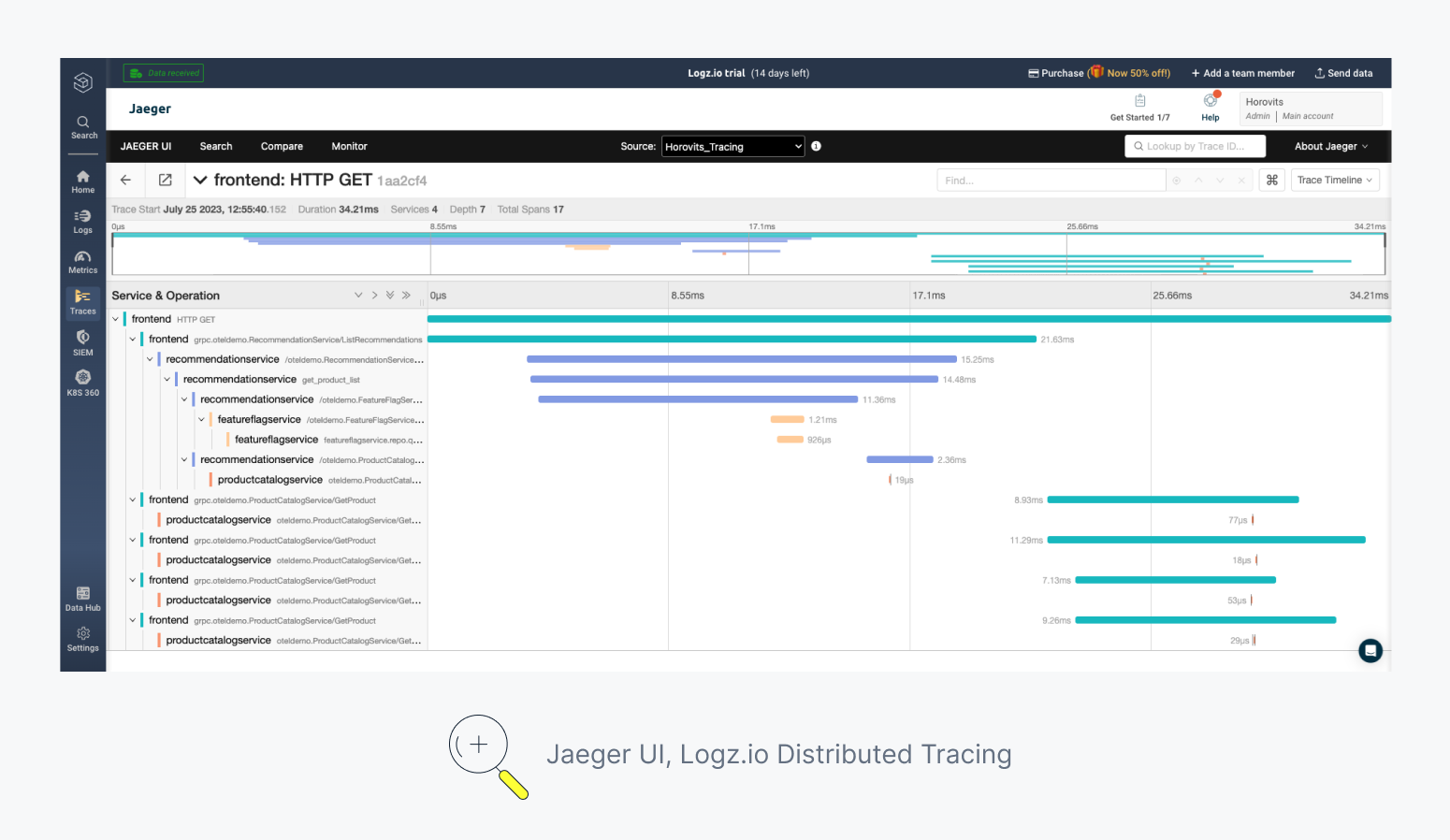This screenshot has height=840, width=1450.
Task: Click the Search icon in the sidebar
Action: (82, 126)
